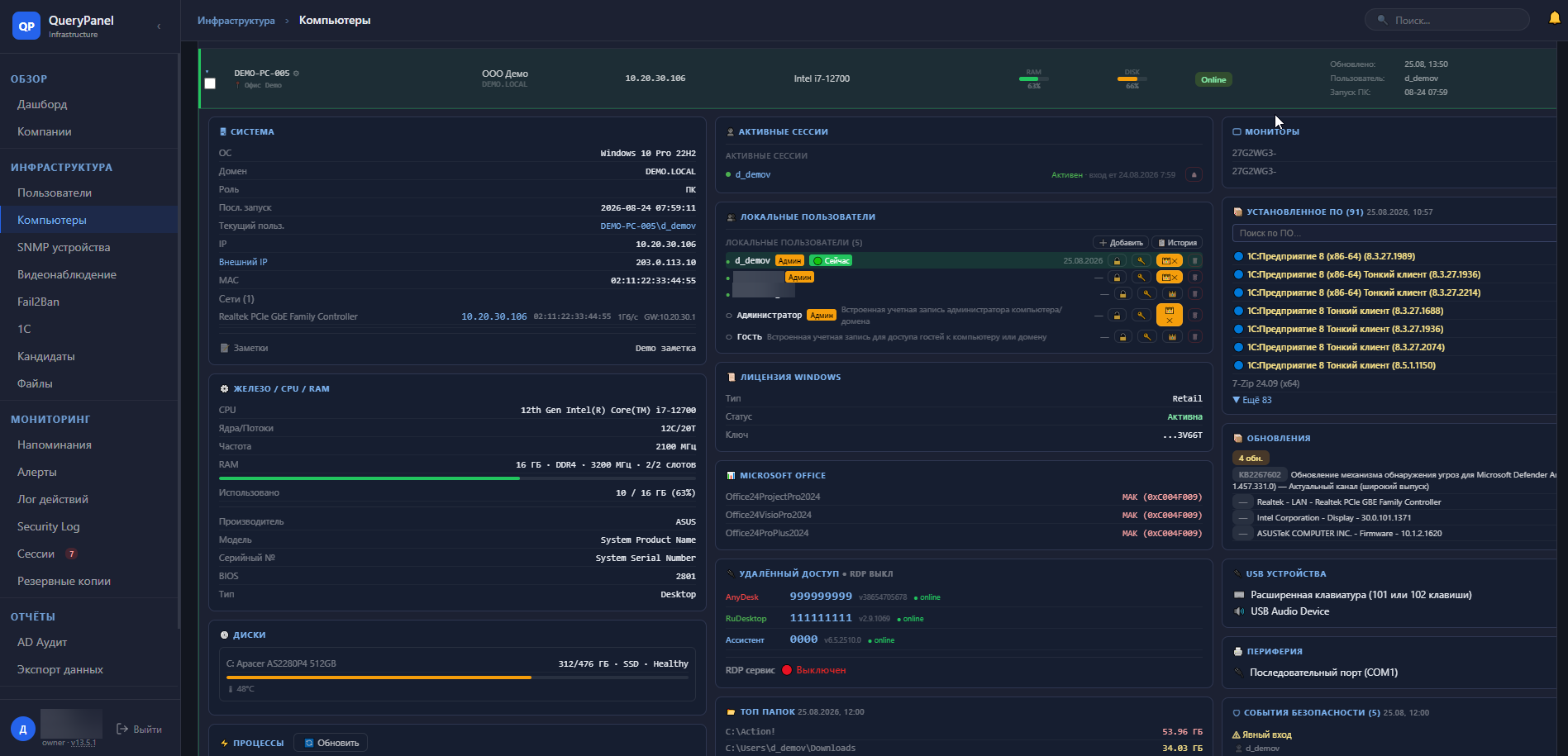Click Инфраструктура breadcrumb link
1568x756 pixels.
pos(236,21)
